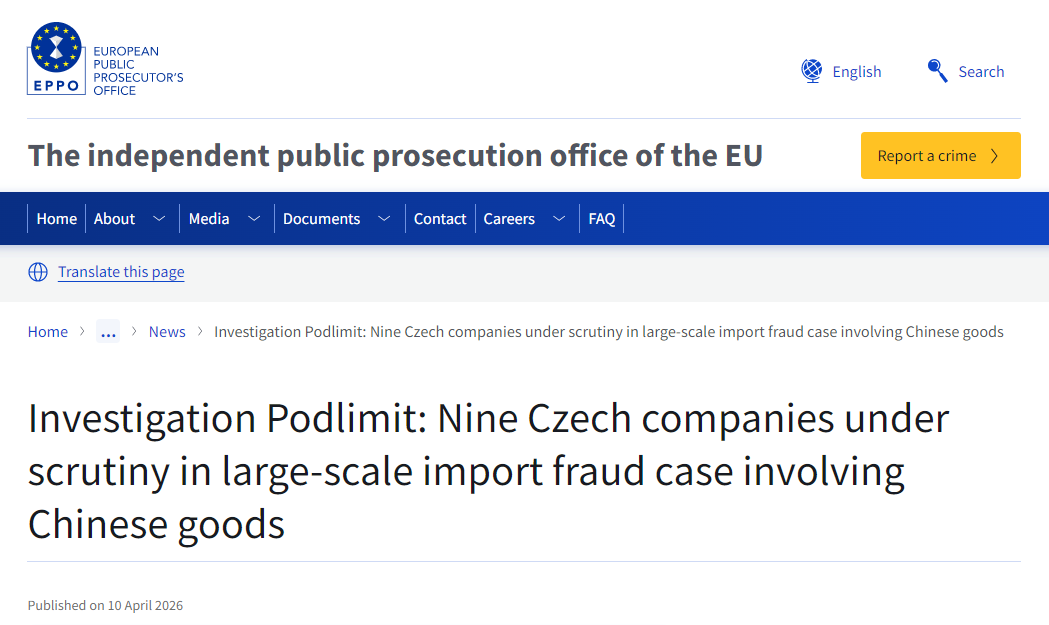Click the magnifying glass search icon
This screenshot has width=1049, height=625.
click(x=937, y=71)
